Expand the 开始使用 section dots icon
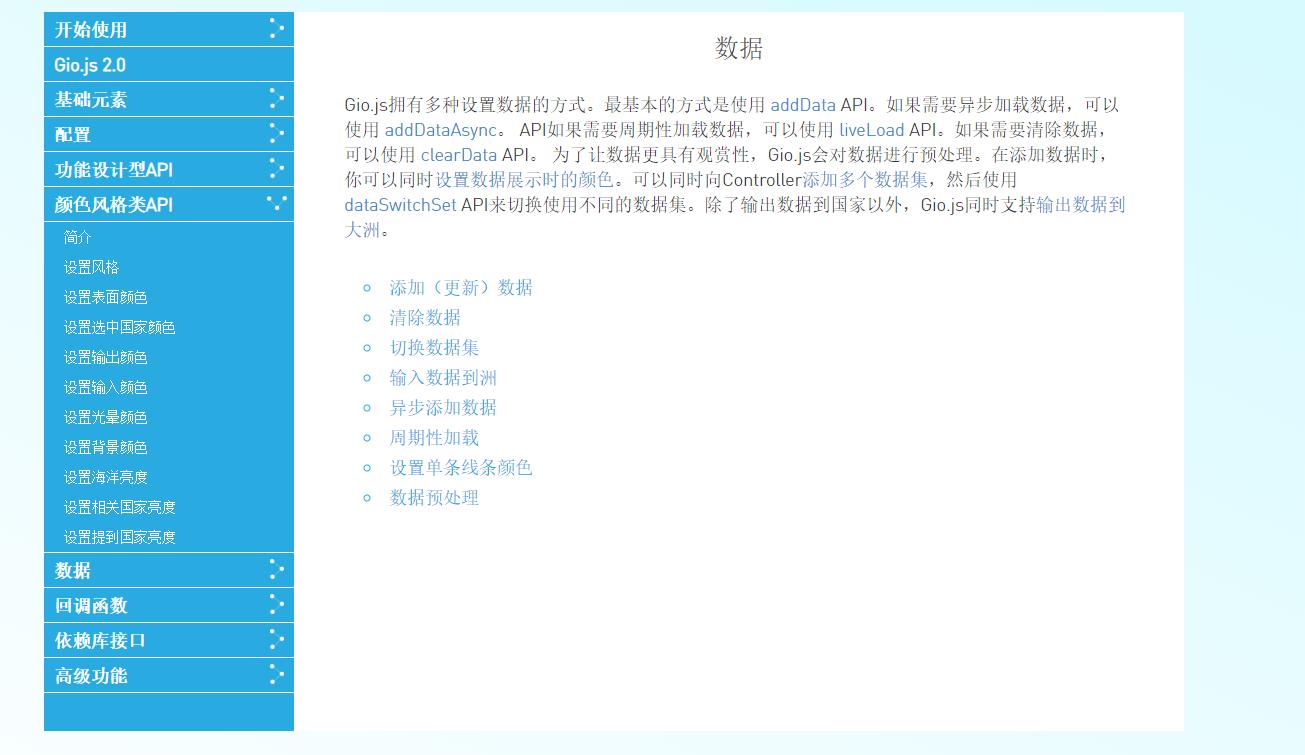Screen dimensions: 1305x755 [x=277, y=29]
